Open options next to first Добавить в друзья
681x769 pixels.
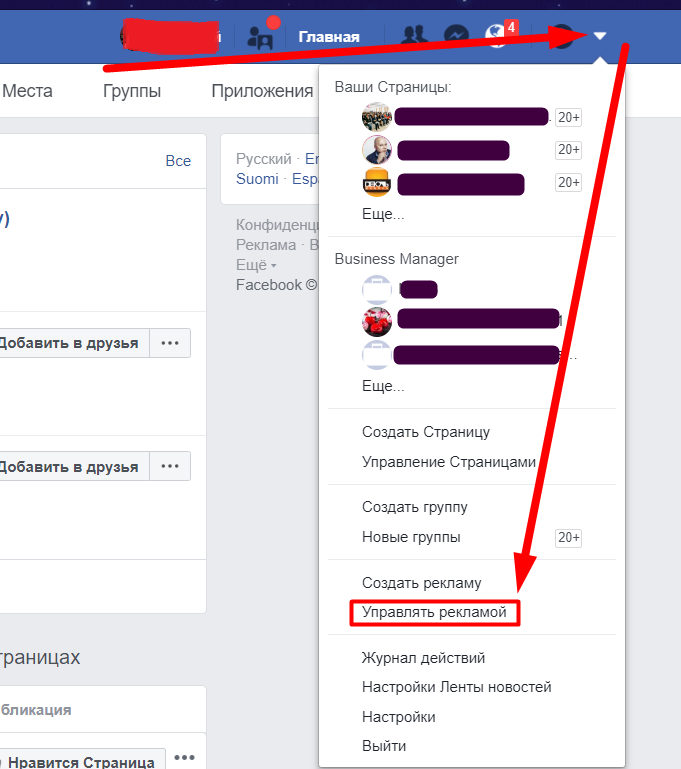coord(170,343)
